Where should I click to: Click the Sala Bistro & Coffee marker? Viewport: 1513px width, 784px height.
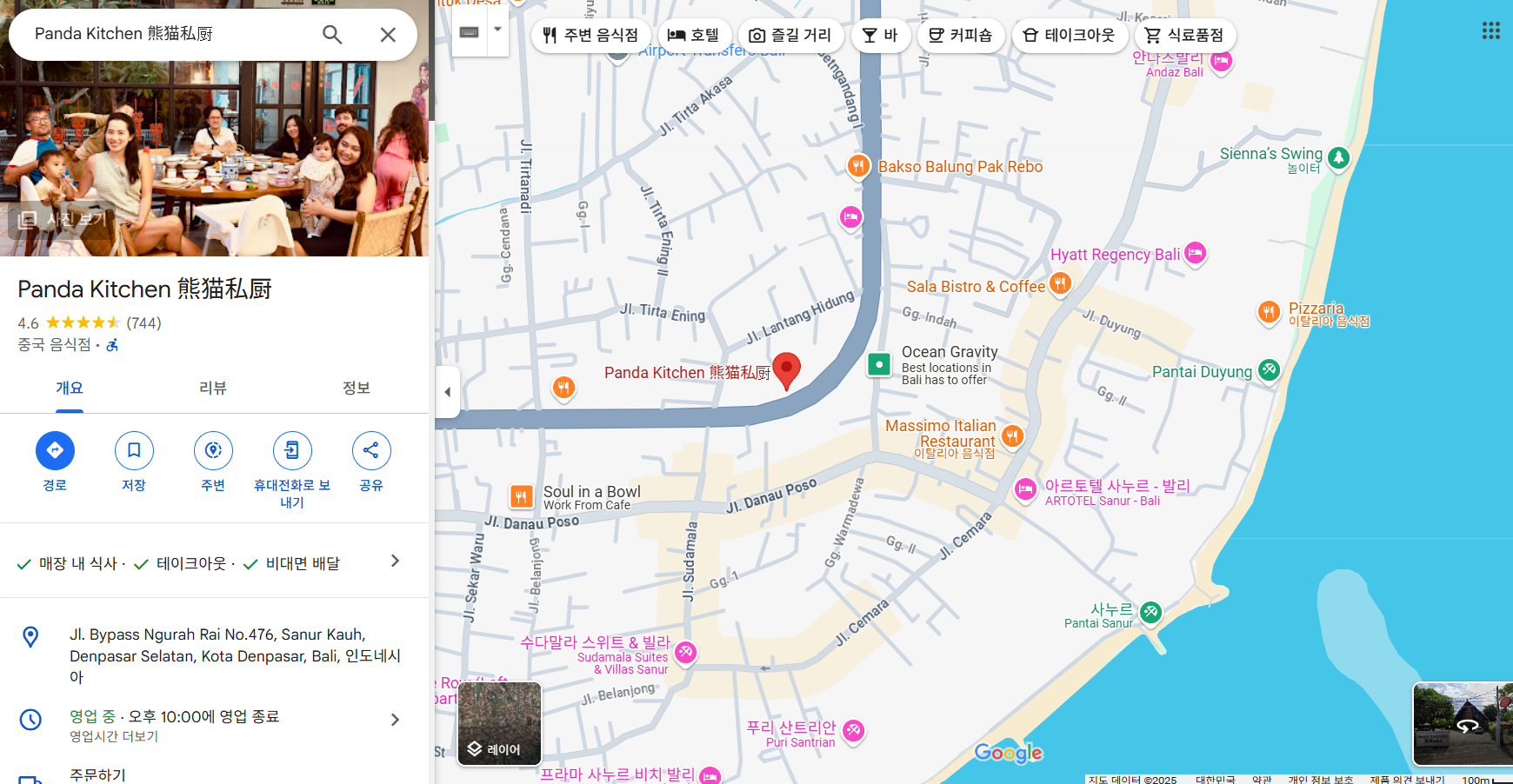pos(1059,283)
